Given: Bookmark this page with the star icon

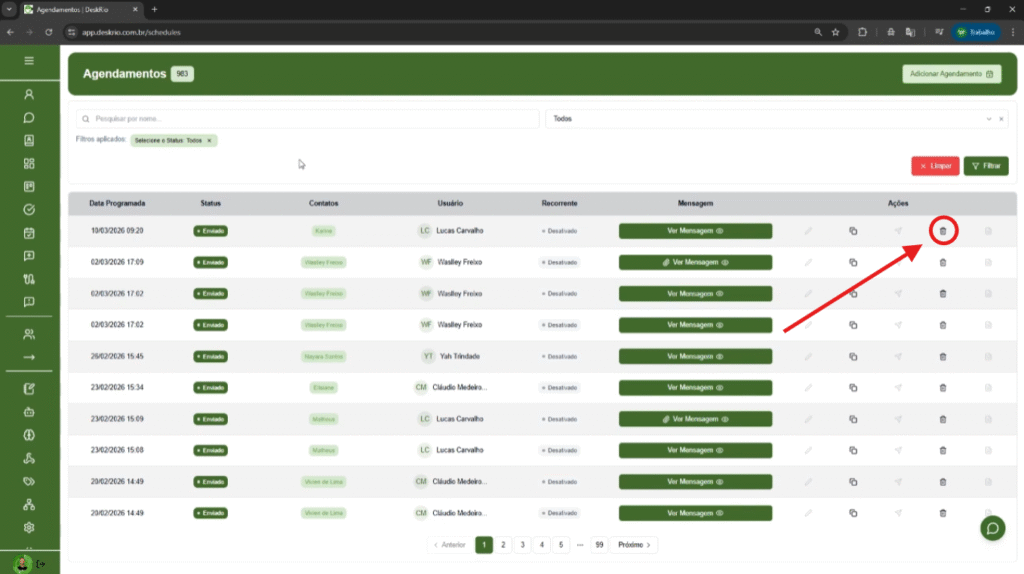Looking at the screenshot, I should [x=835, y=32].
